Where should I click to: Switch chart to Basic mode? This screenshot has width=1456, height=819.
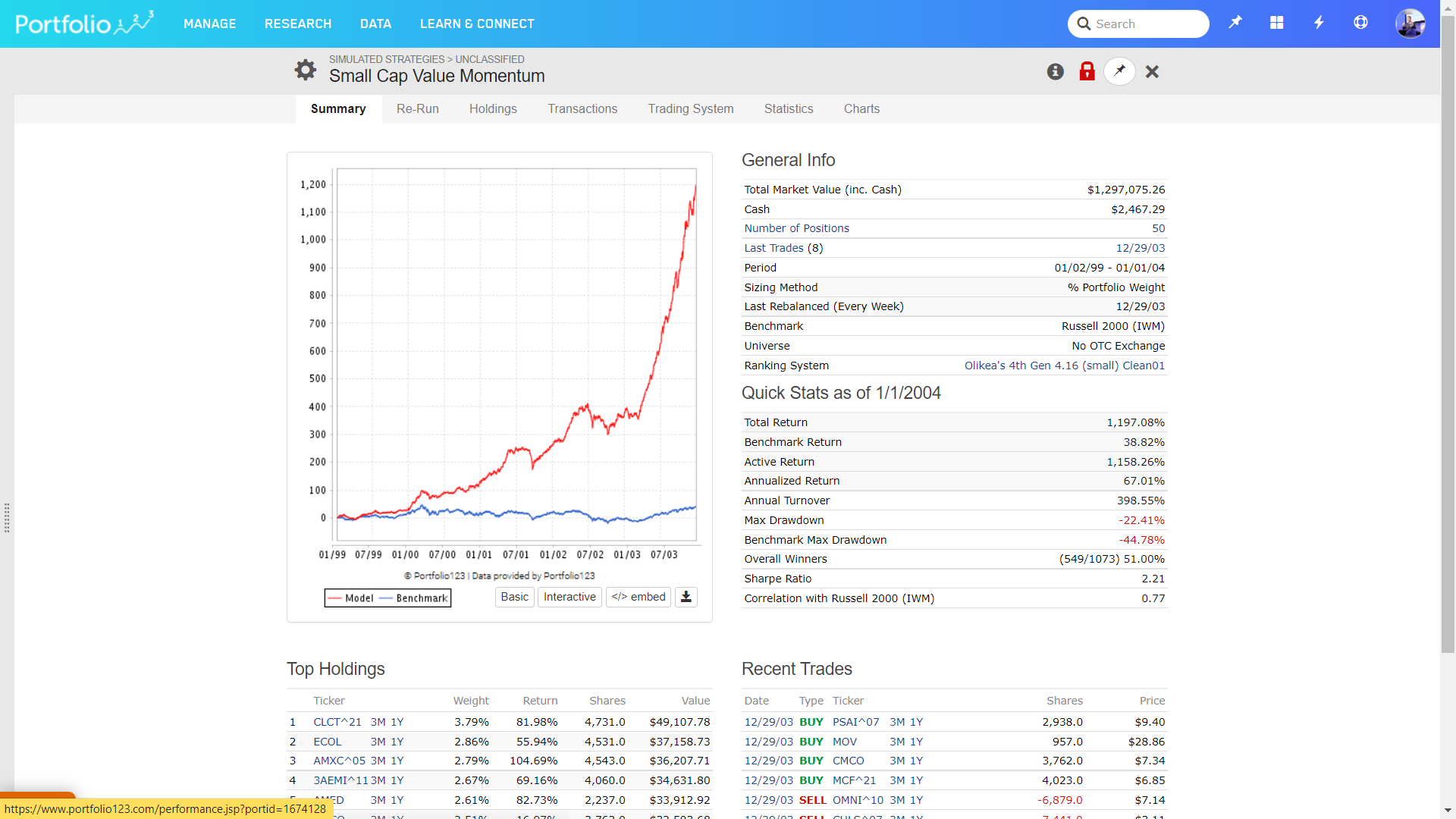click(514, 597)
